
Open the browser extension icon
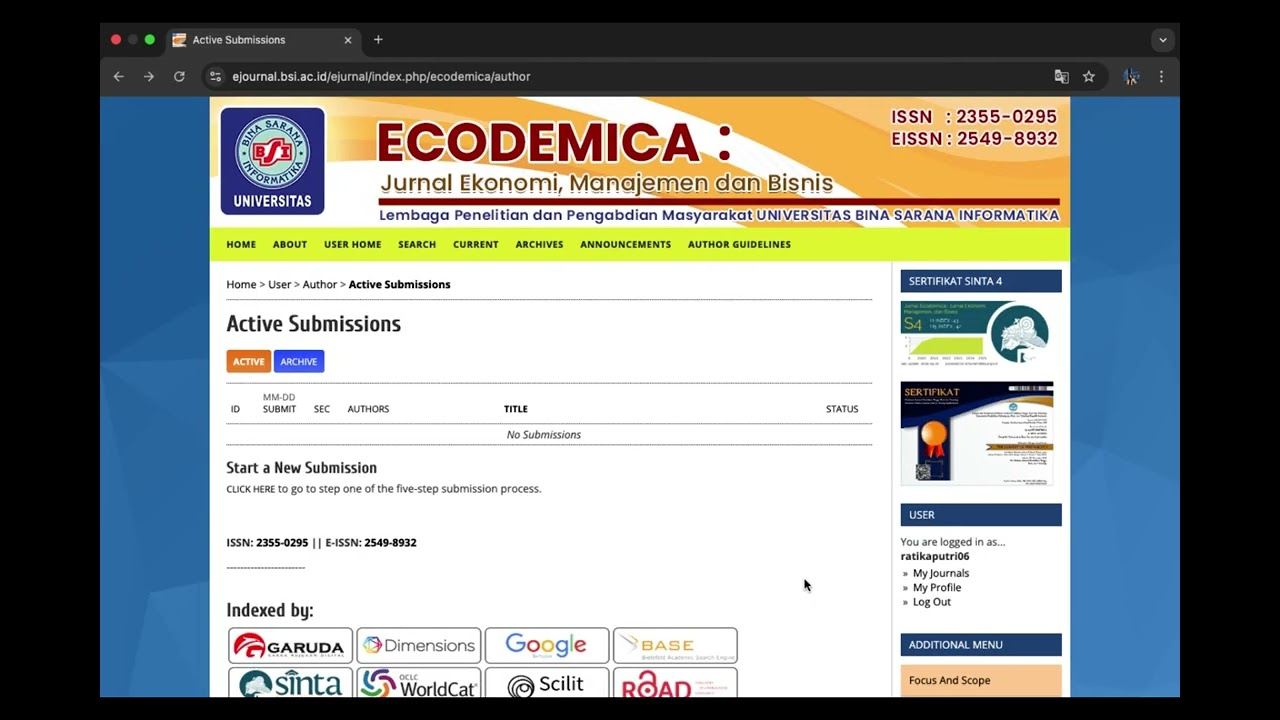1131,76
